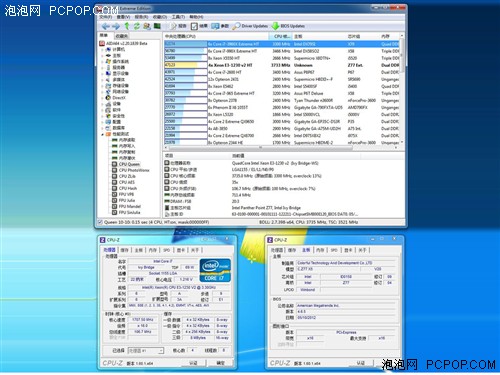Screen dimensions: 500x375
Task: Click the green chip icon in AIDA64 toolbar
Action: (x=157, y=26)
